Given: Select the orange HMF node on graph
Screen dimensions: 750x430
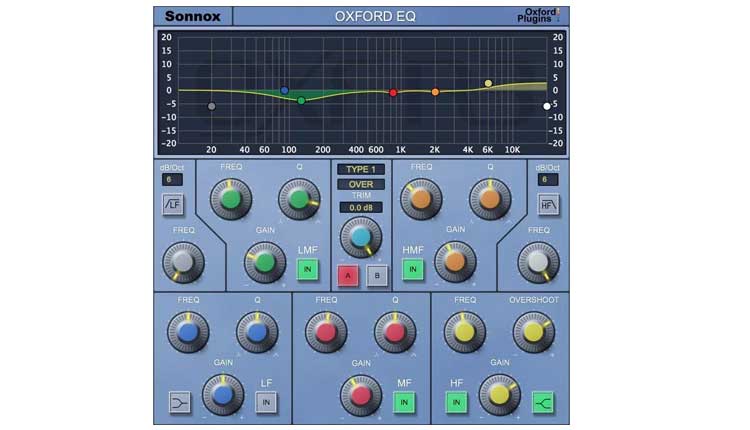Looking at the screenshot, I should click(435, 92).
